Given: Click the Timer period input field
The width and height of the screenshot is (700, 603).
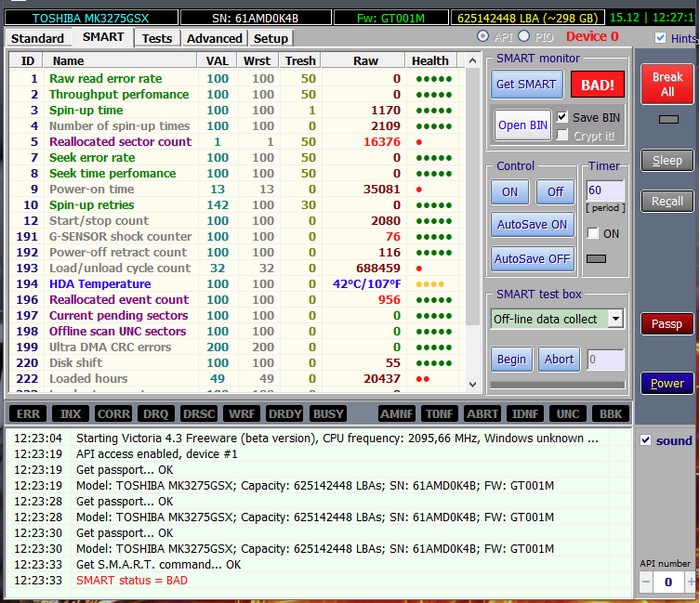Looking at the screenshot, I should (605, 190).
